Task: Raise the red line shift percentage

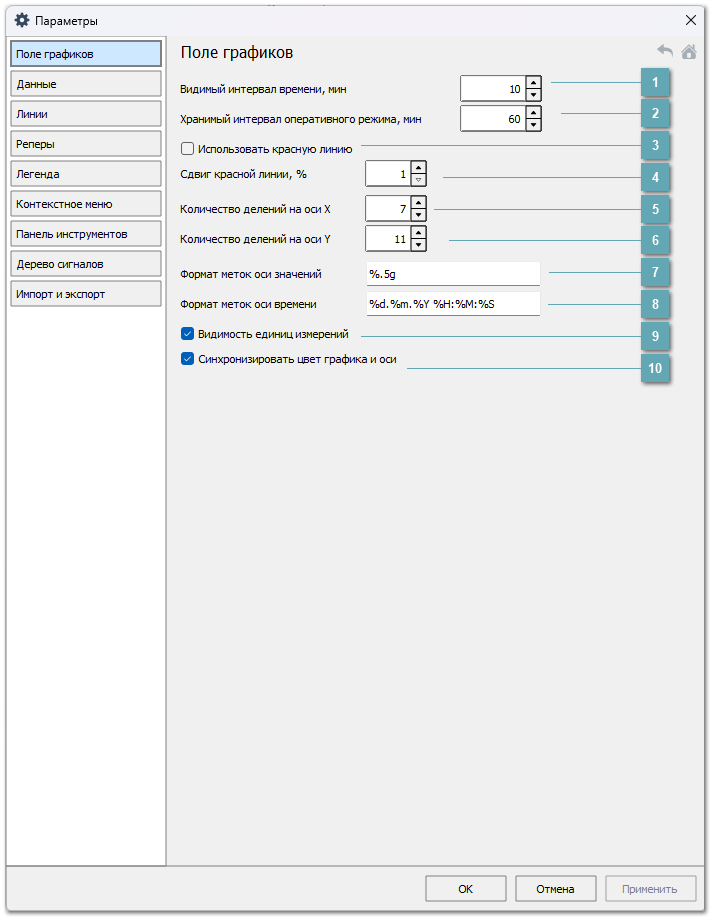Action: tap(418, 167)
